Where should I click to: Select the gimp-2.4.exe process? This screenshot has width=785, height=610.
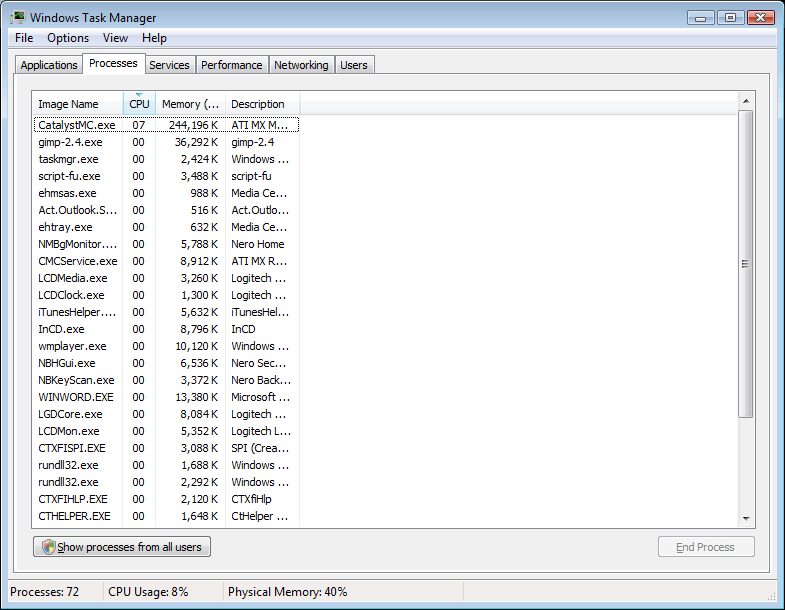coord(166,142)
